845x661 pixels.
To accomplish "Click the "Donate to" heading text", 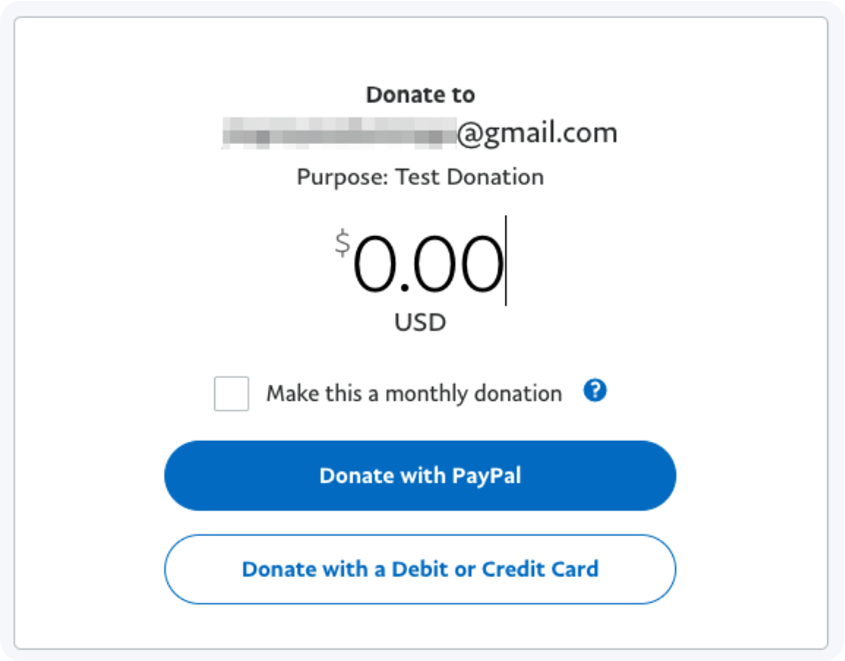I will 420,95.
